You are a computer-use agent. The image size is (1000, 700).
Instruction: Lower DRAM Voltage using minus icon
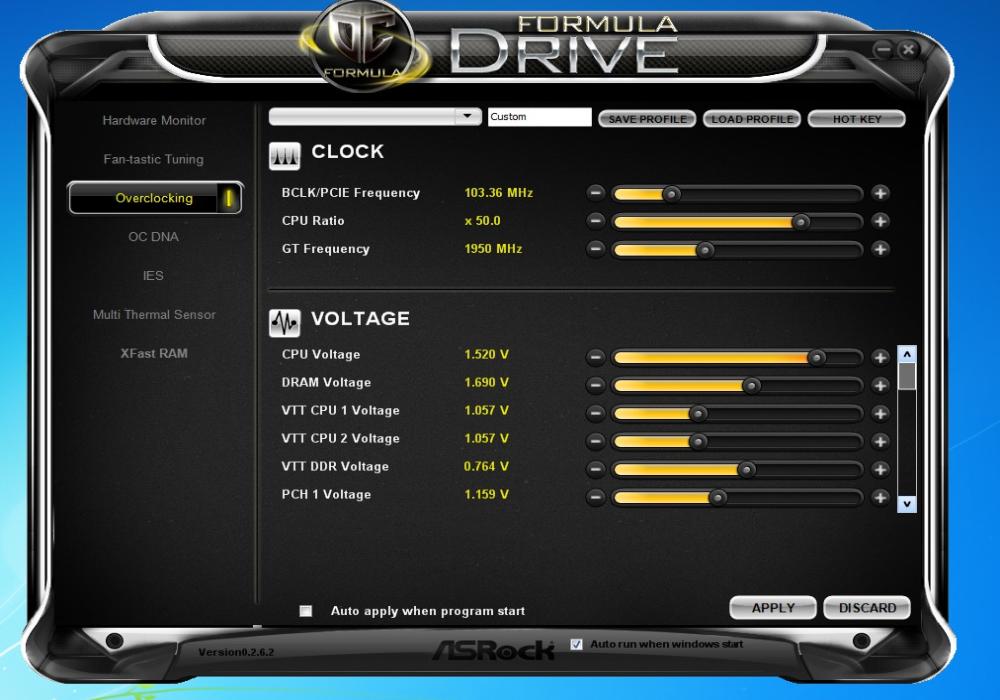tap(596, 385)
